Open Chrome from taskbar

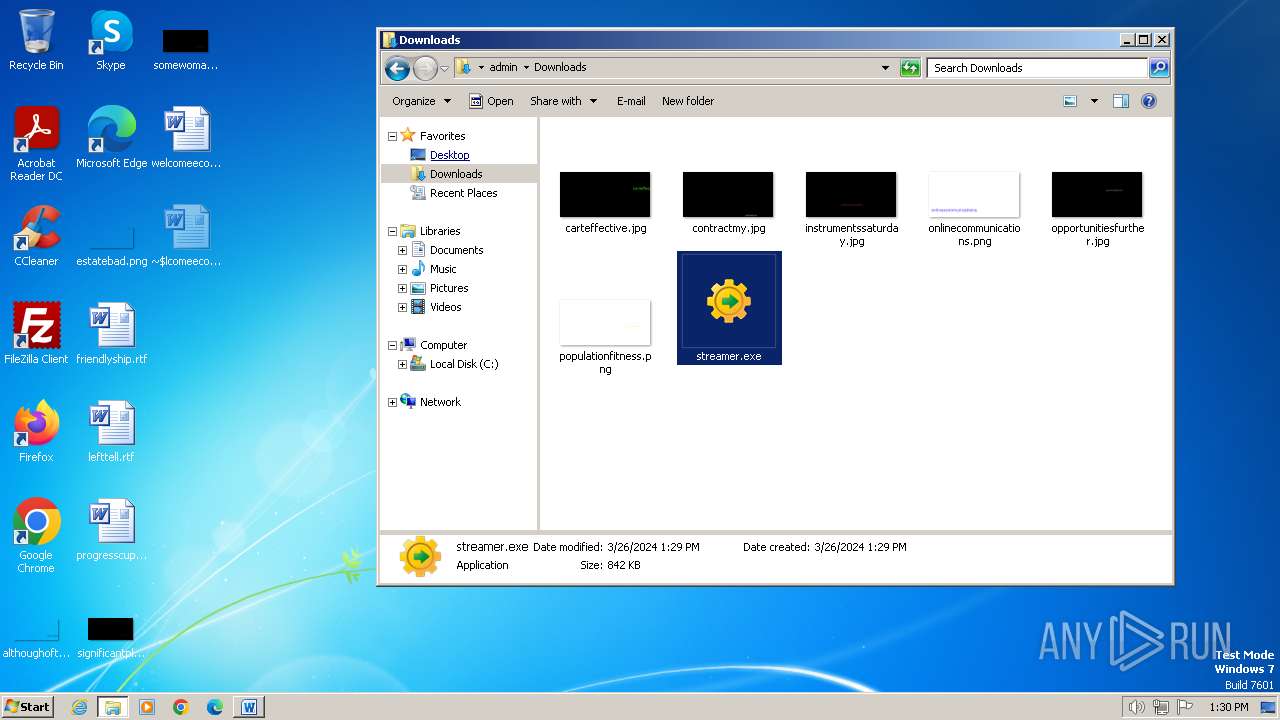coord(181,707)
